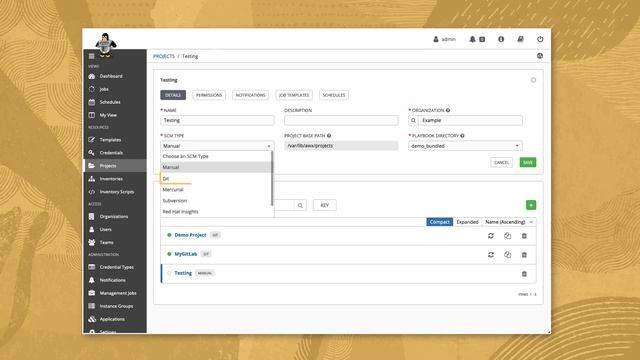Image resolution: width=640 pixels, height=360 pixels.
Task: Open the Demo Project link
Action: click(x=190, y=235)
